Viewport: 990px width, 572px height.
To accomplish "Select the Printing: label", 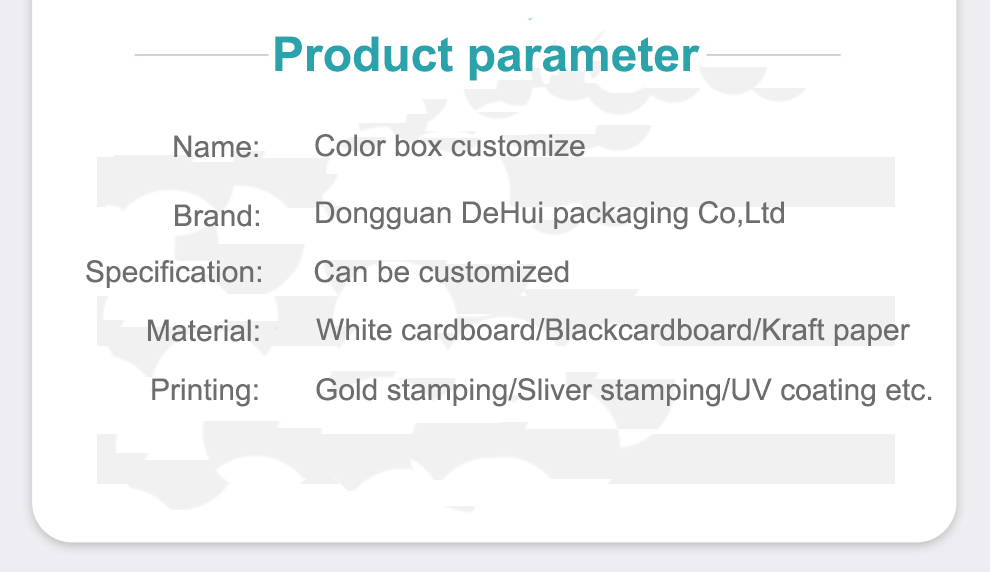I will pyautogui.click(x=205, y=390).
